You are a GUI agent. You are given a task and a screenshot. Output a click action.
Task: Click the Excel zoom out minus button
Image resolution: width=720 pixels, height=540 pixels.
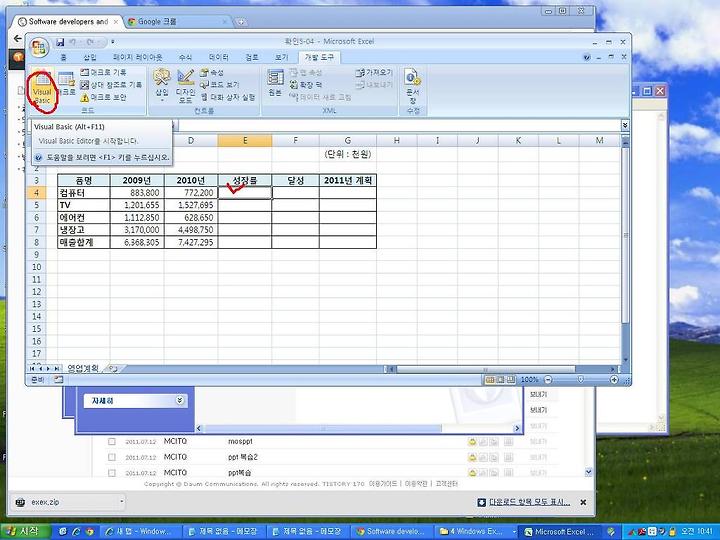coord(548,380)
